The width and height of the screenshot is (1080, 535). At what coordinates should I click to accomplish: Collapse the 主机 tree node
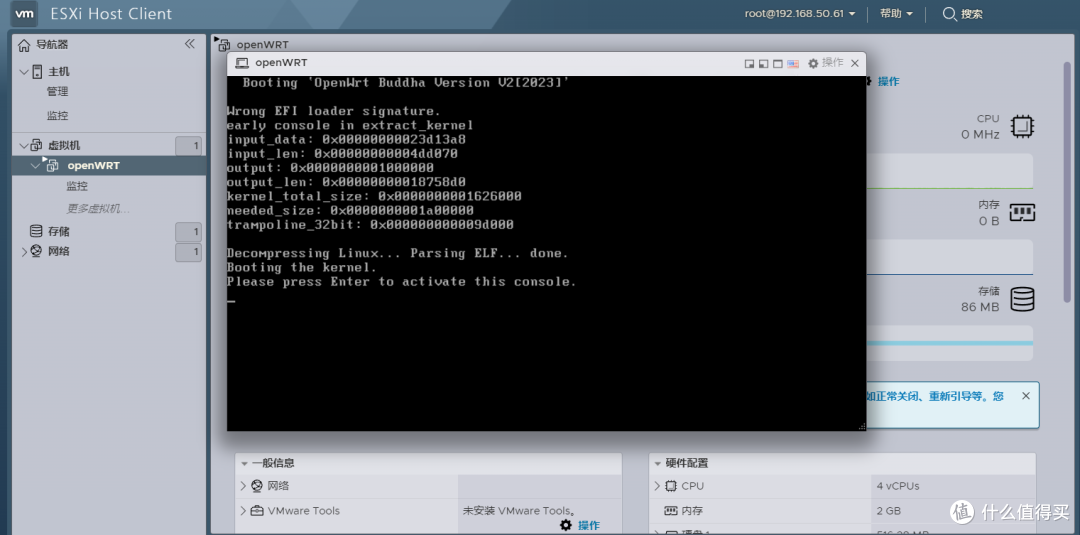[x=24, y=72]
